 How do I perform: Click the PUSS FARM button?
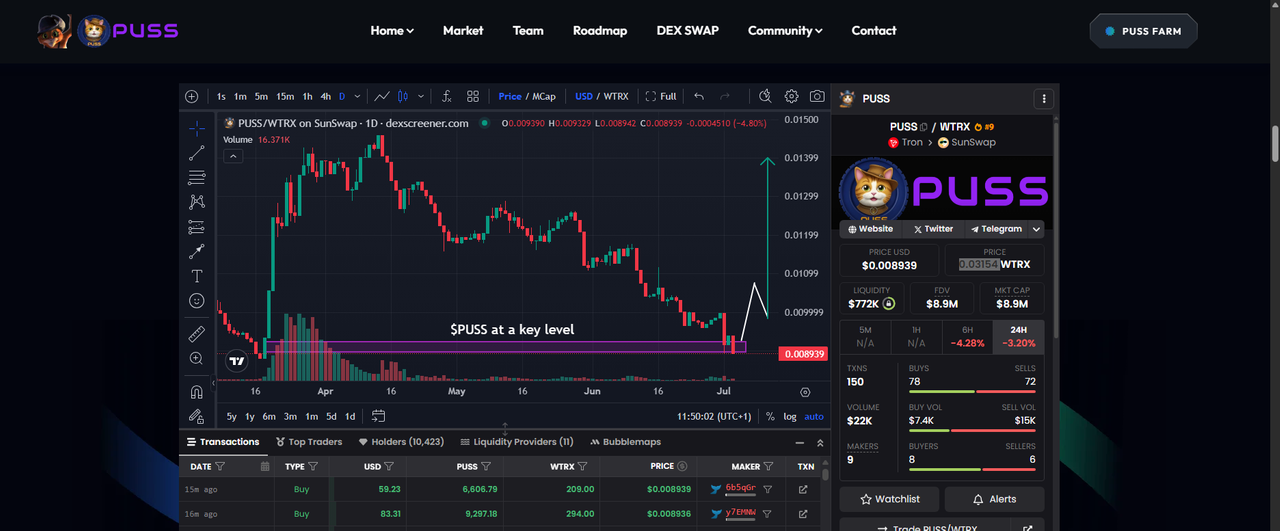tap(1143, 31)
